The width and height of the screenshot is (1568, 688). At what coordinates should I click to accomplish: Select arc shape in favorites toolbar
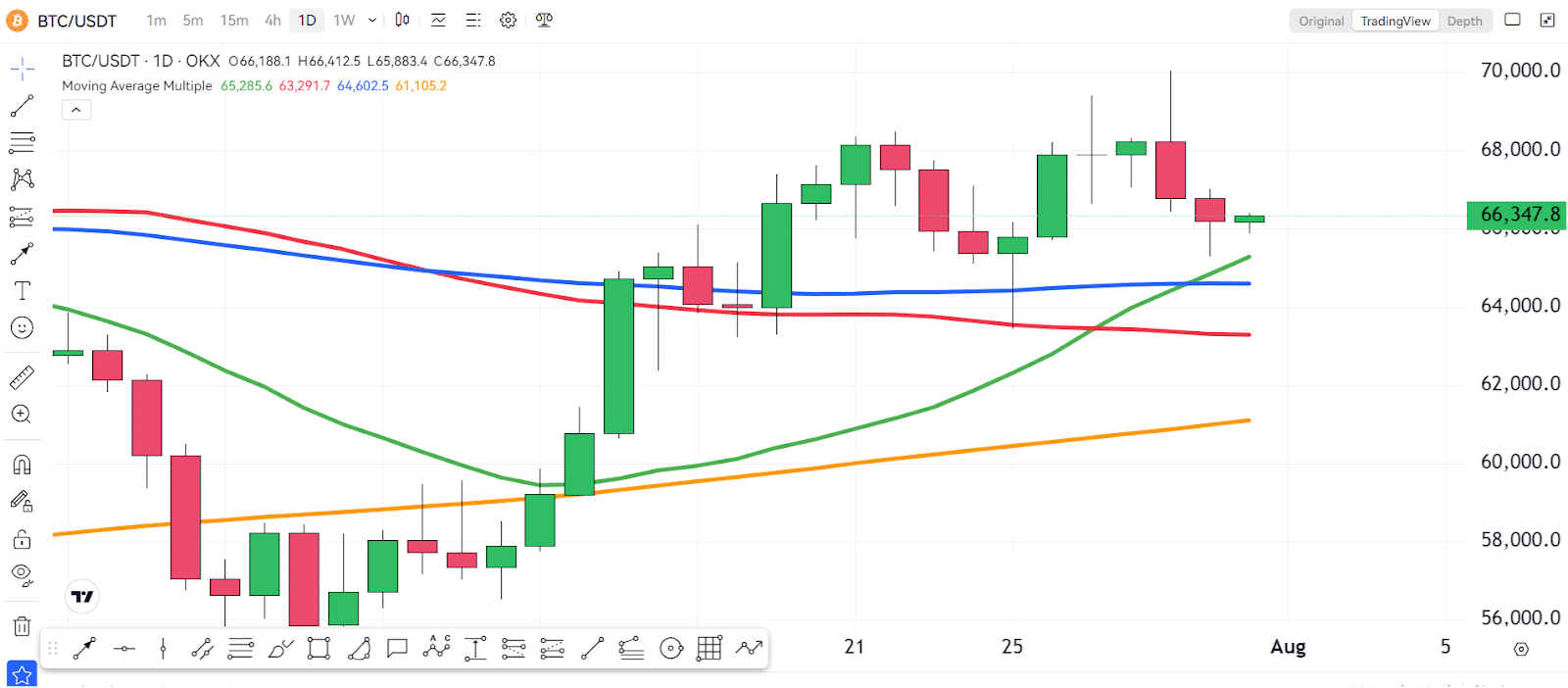pos(359,648)
